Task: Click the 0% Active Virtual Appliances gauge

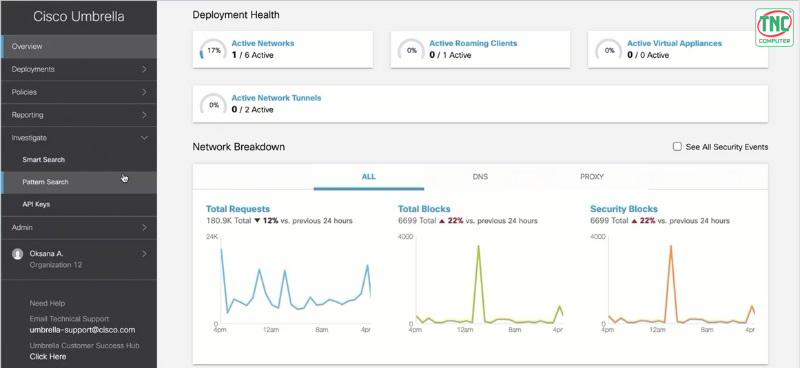Action: pos(609,51)
